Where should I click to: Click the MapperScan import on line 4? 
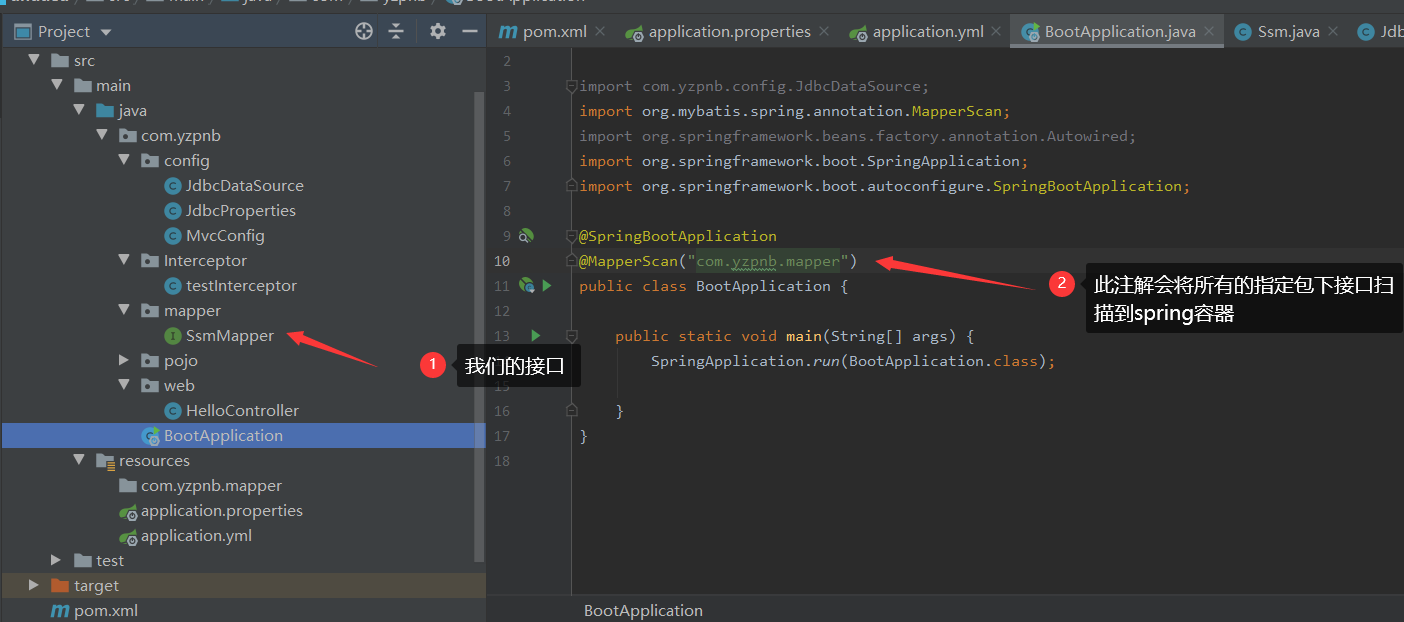(x=795, y=111)
